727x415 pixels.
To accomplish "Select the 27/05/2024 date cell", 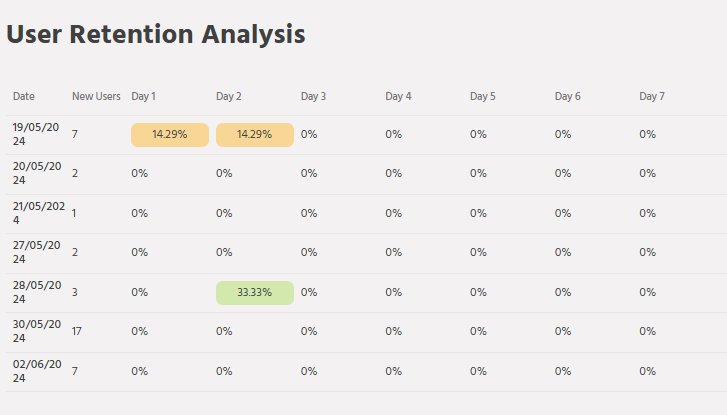I will tap(37, 252).
